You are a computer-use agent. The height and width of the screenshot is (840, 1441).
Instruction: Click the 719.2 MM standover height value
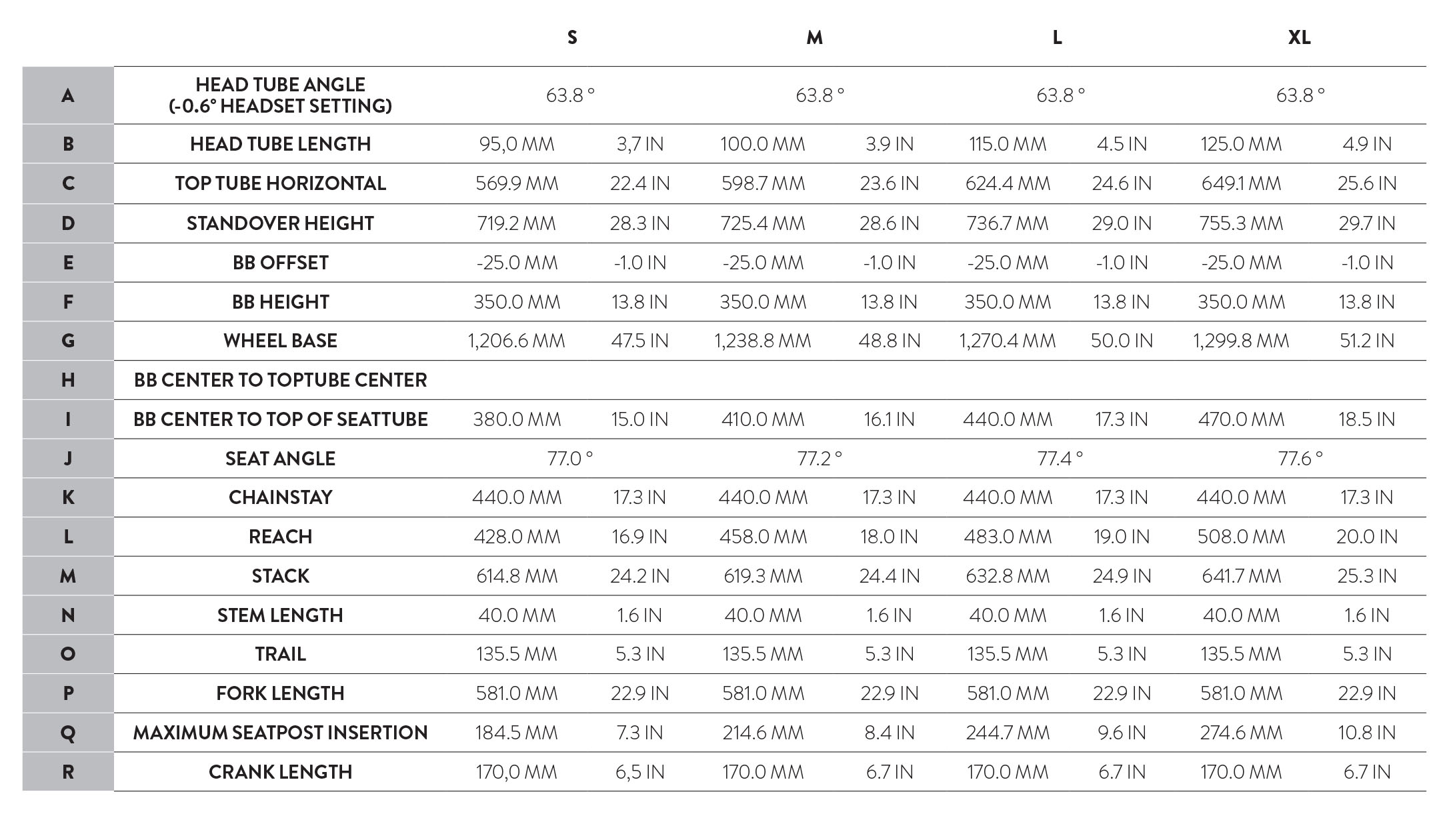[516, 223]
